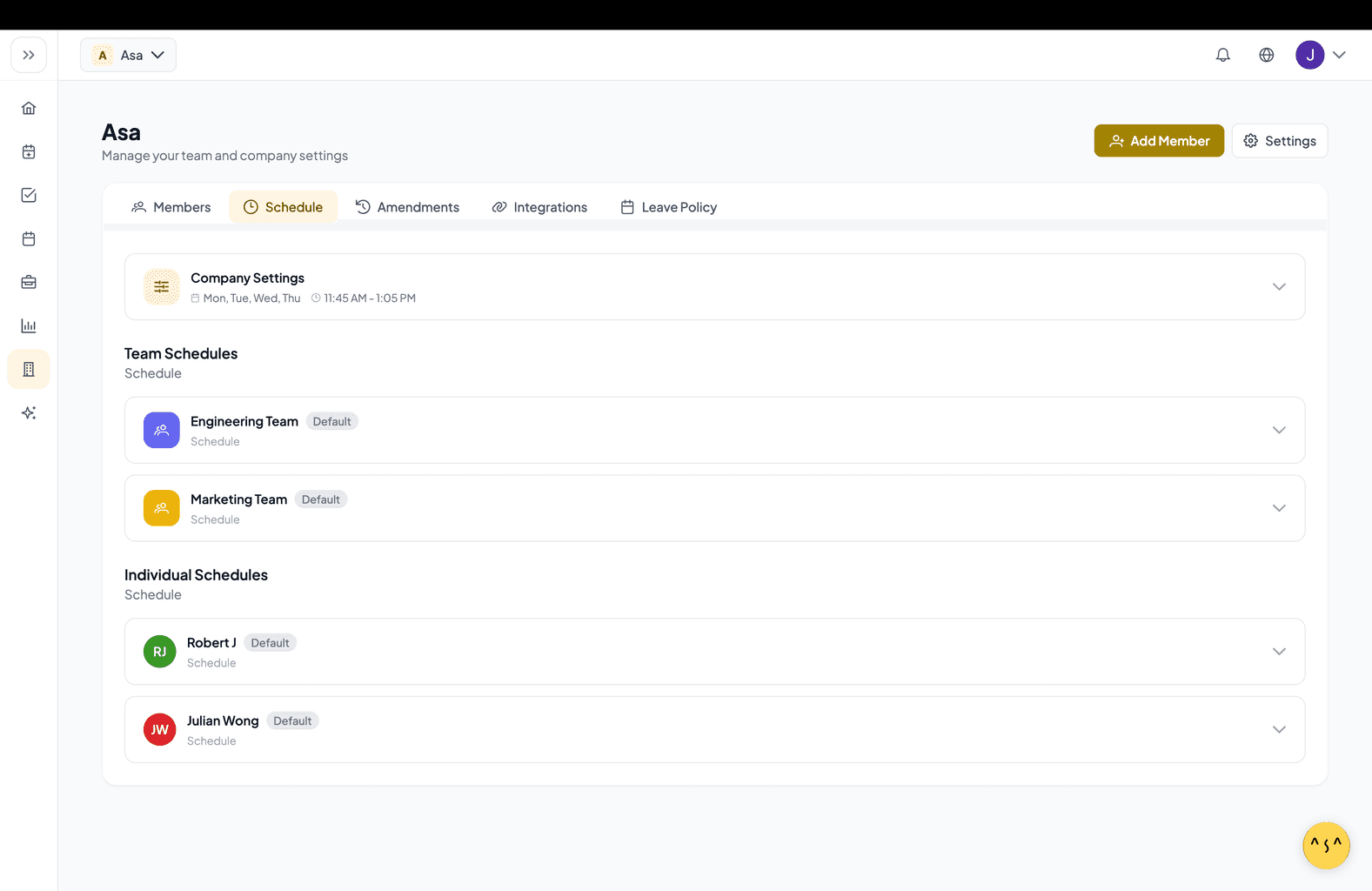
Task: Open the user avatar J menu
Action: tap(1320, 55)
